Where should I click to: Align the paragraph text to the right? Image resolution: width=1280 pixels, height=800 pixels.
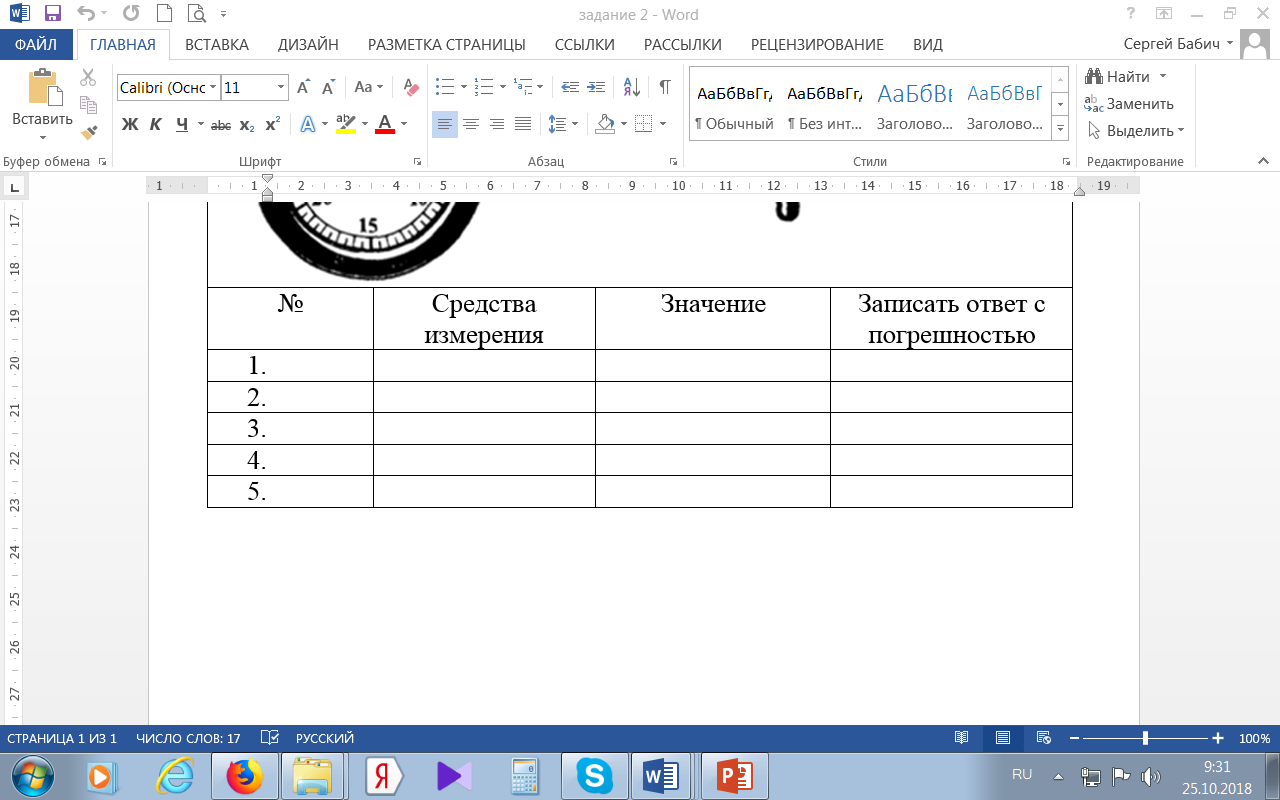496,125
